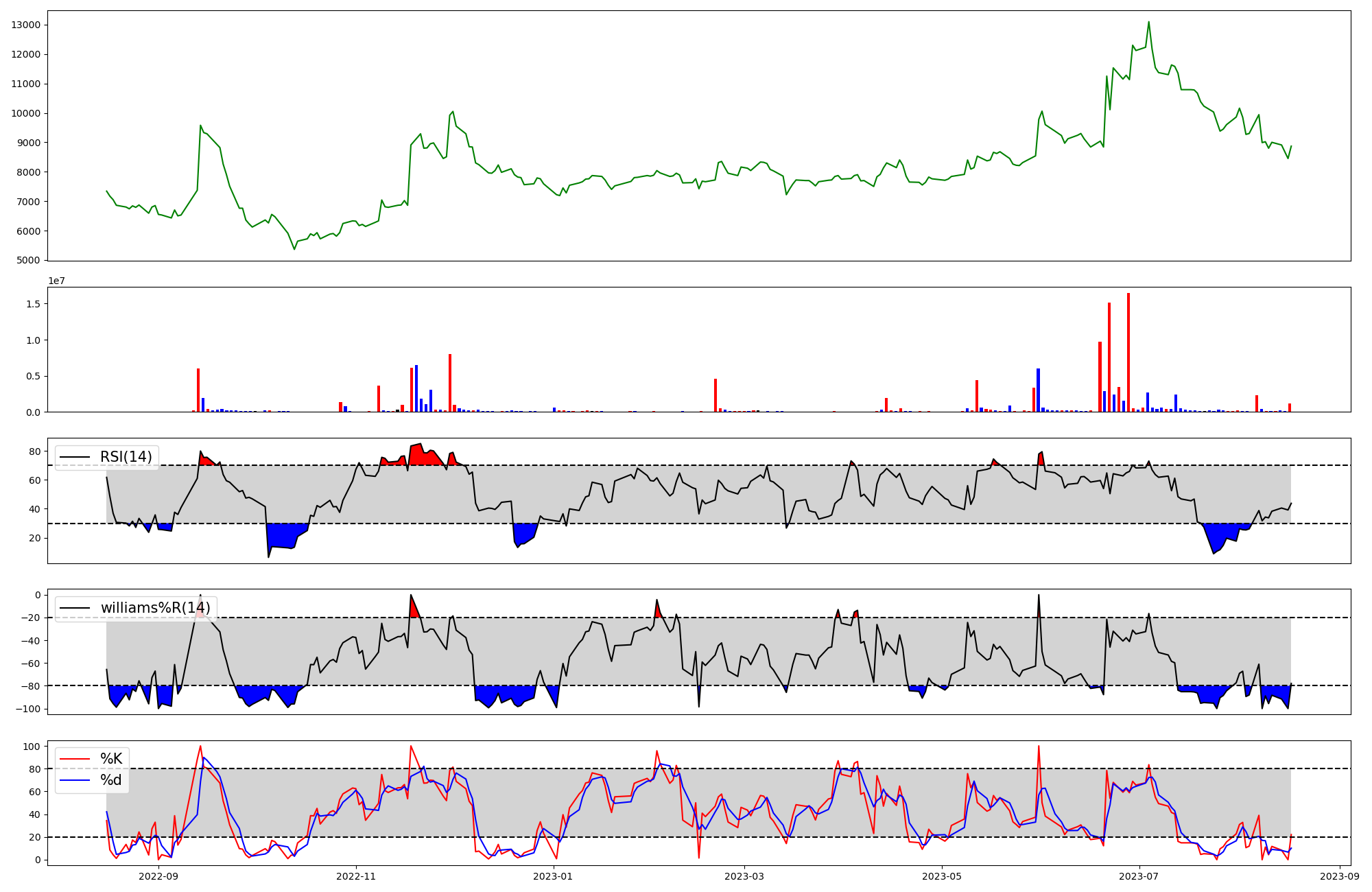The height and width of the screenshot is (892, 1372).
Task: Click the RSI(14) legend label
Action: [126, 457]
